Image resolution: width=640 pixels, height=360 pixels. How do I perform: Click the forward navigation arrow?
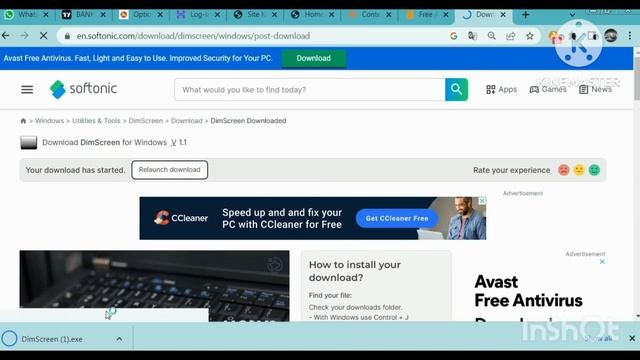click(24, 36)
